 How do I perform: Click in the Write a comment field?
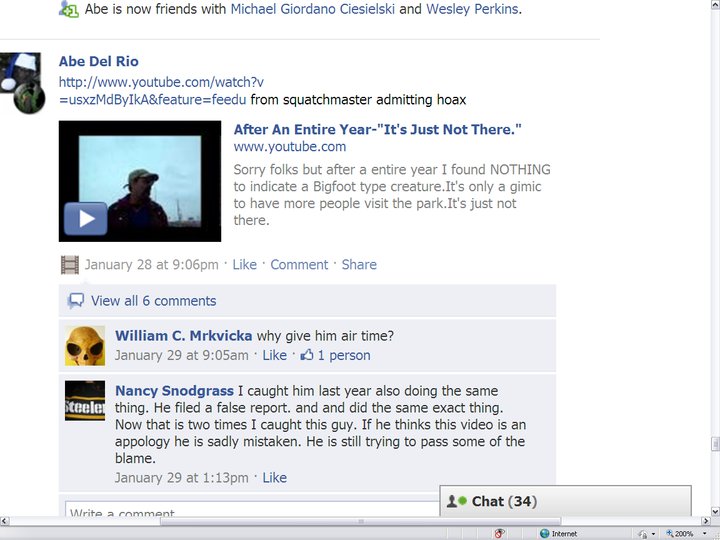pyautogui.click(x=252, y=509)
